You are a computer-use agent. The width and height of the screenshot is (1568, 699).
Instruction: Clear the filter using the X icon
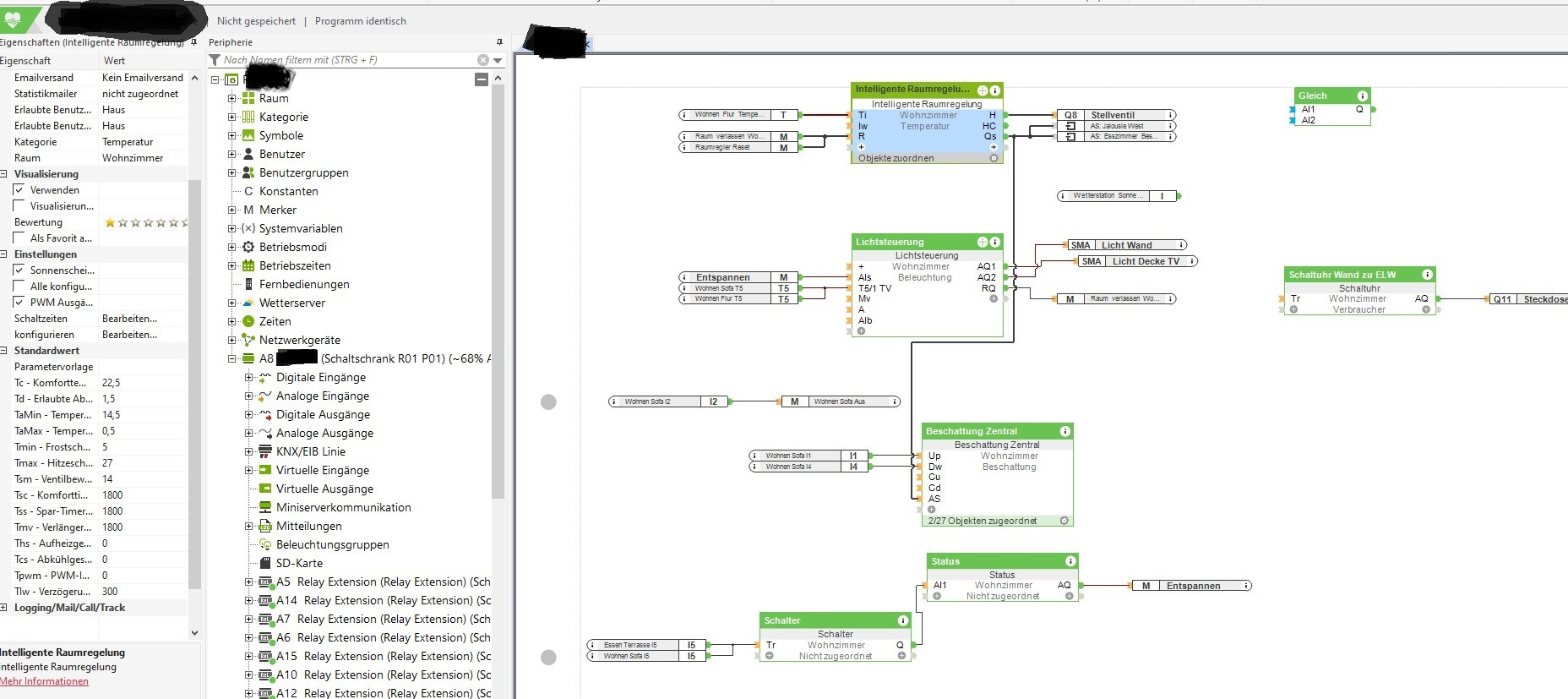(482, 60)
